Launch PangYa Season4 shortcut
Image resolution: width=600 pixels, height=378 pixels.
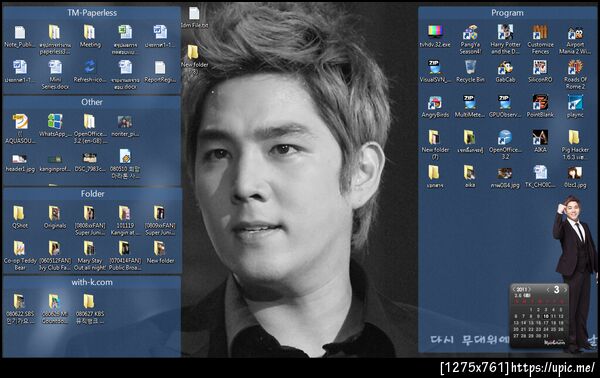click(x=470, y=39)
